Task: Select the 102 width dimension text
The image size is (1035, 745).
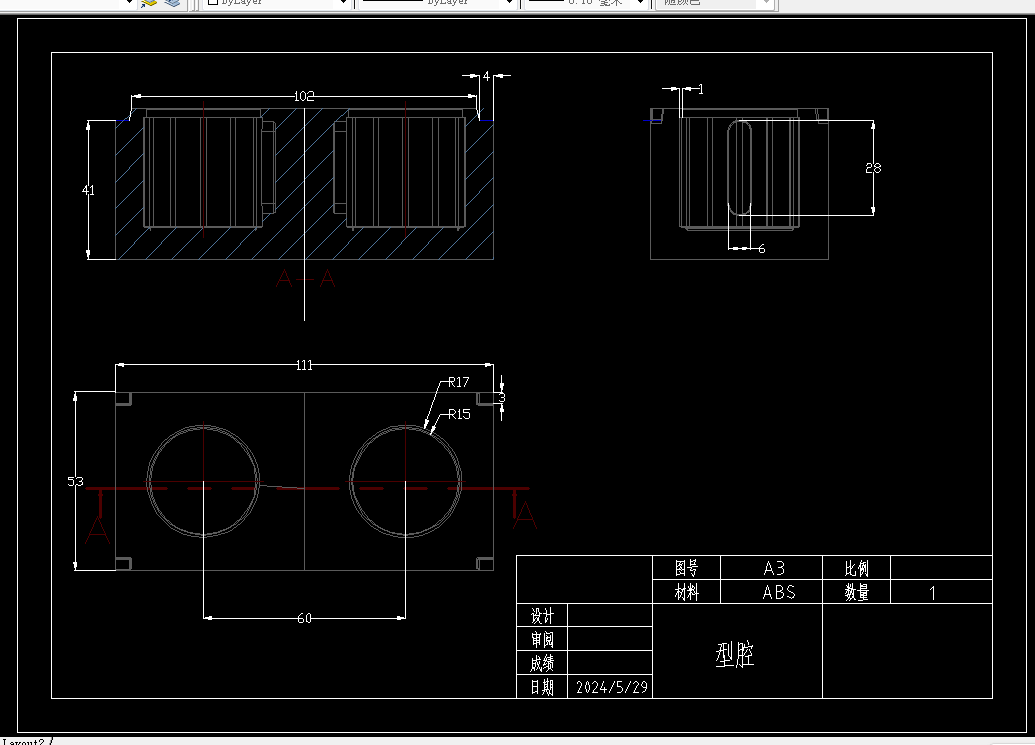Action: click(304, 96)
